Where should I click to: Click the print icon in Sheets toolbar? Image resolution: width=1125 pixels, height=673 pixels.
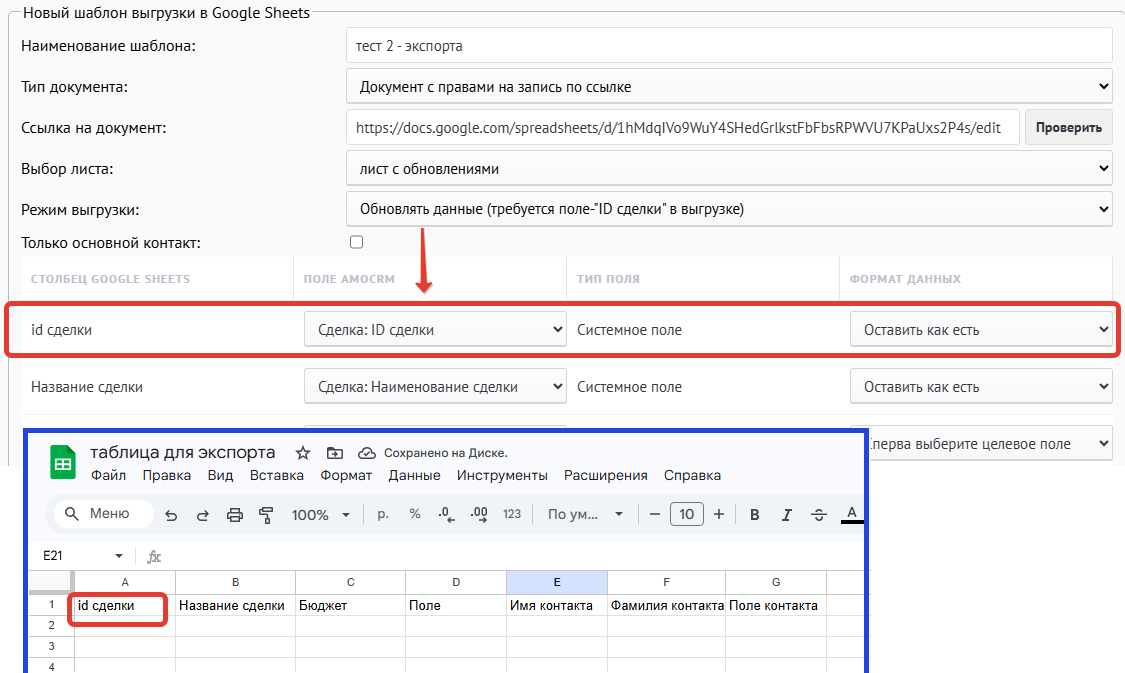coord(235,514)
